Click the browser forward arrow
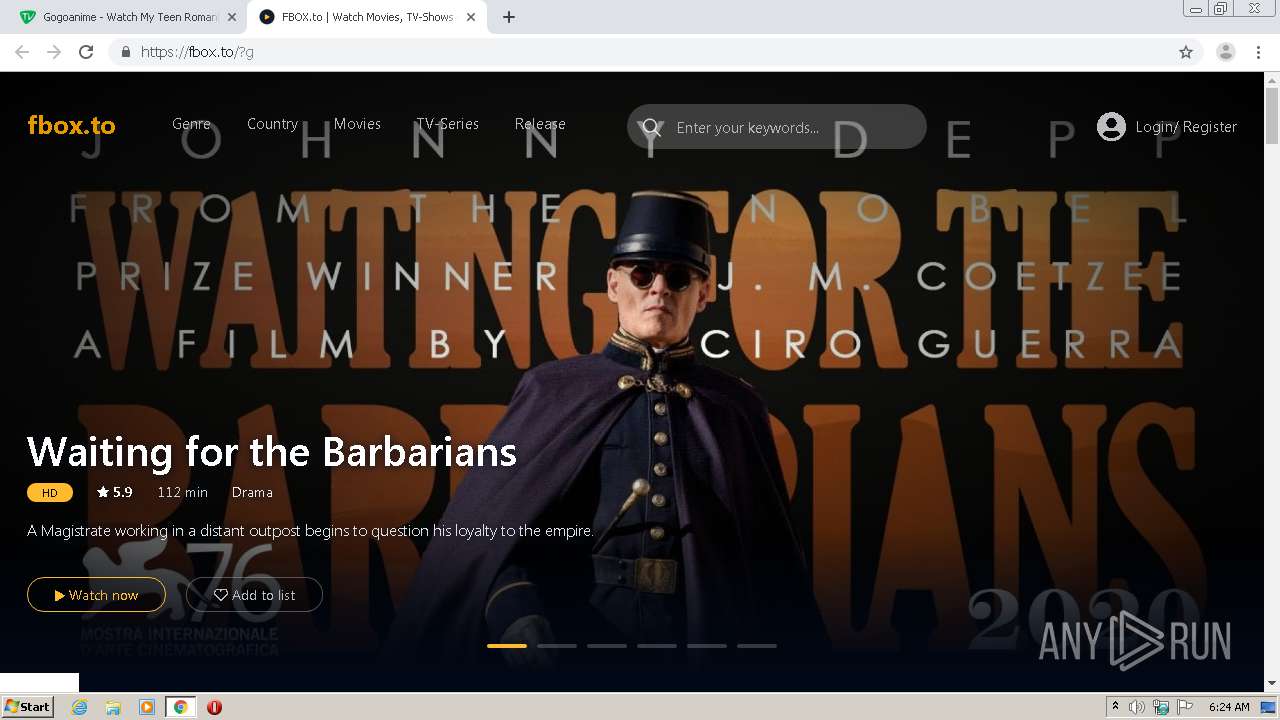The width and height of the screenshot is (1280, 720). tap(54, 52)
